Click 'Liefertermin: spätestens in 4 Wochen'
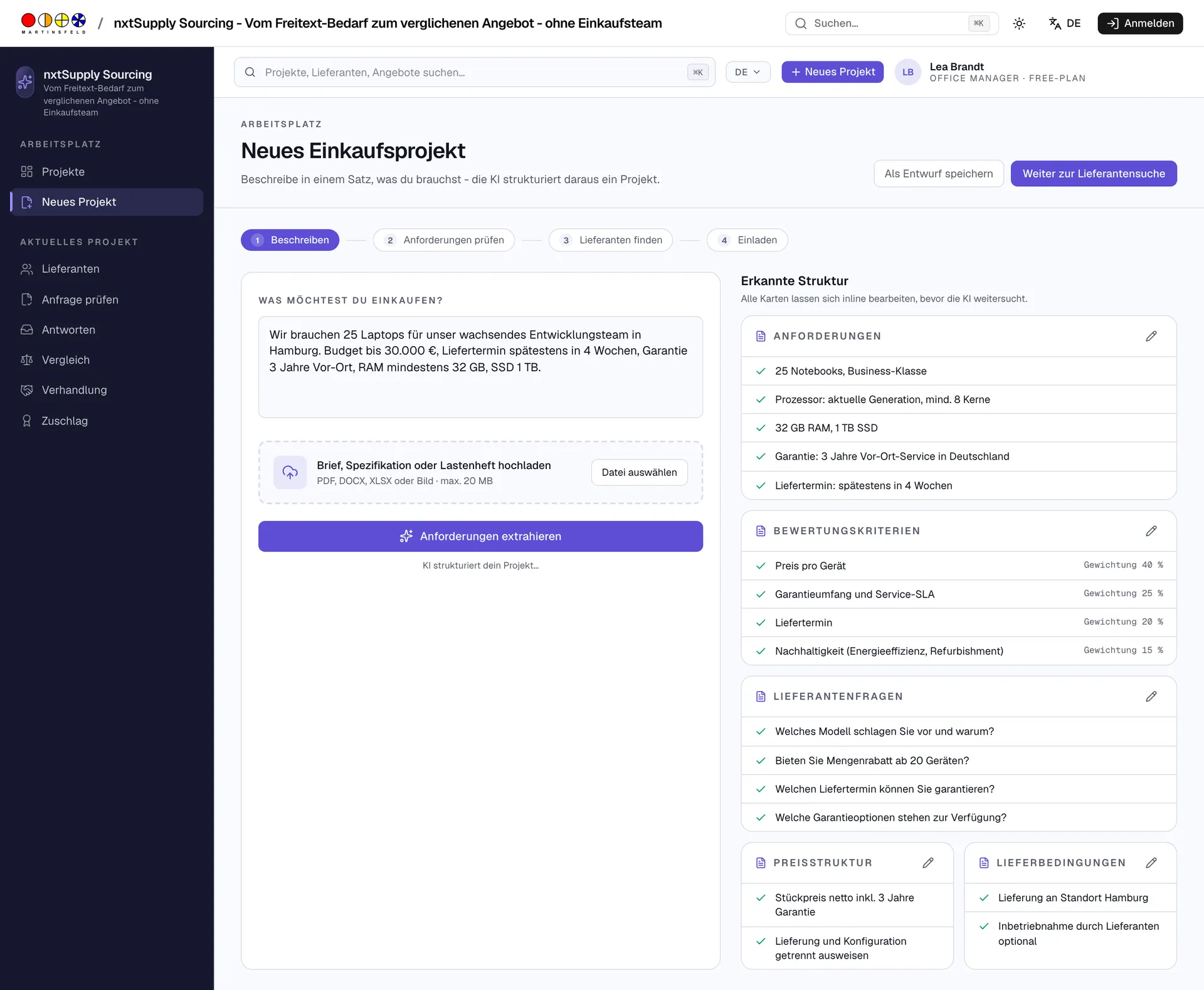The image size is (1204, 990). pos(863,485)
